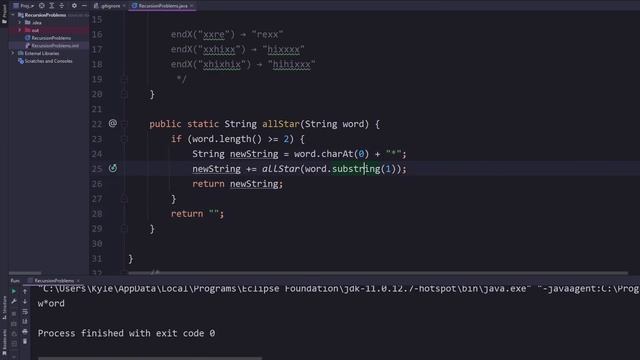
Task: Select the .idea folder row
Action: pos(49,22)
